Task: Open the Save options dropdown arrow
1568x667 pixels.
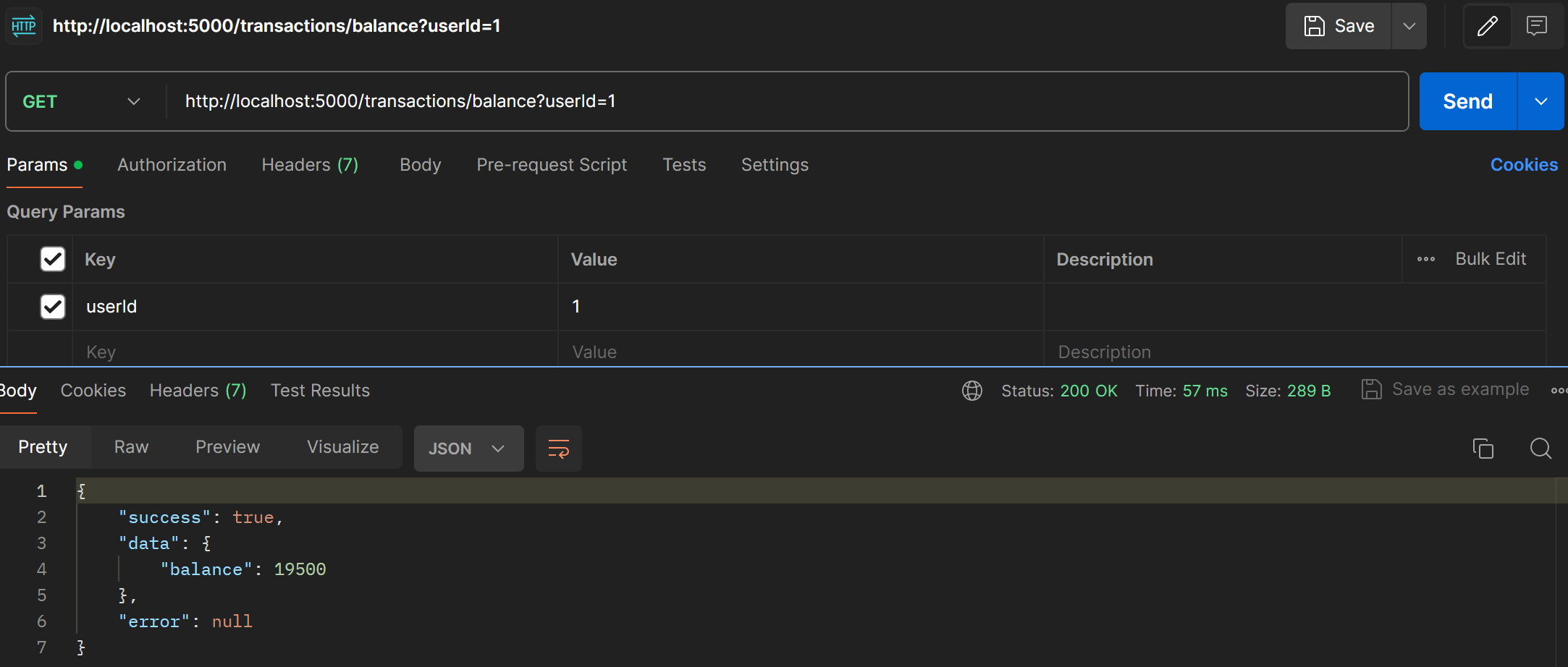Action: (x=1409, y=26)
